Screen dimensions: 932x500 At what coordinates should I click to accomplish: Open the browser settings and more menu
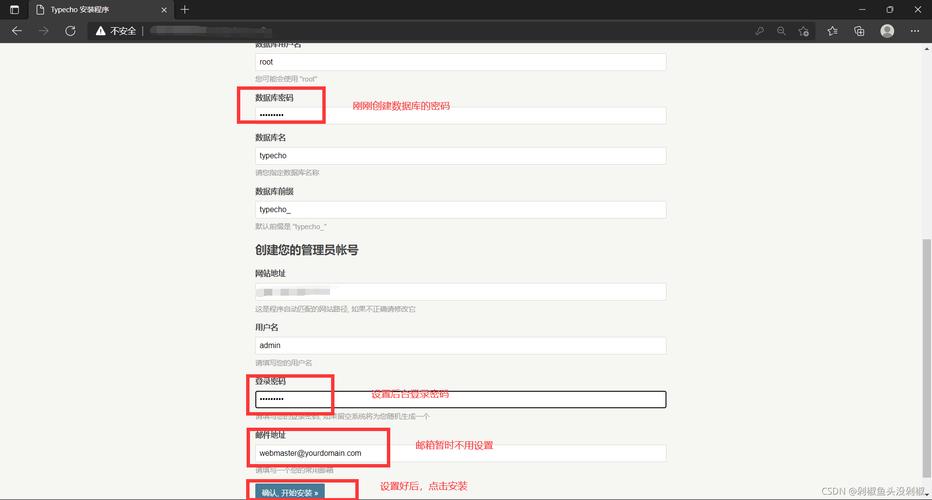tap(914, 31)
